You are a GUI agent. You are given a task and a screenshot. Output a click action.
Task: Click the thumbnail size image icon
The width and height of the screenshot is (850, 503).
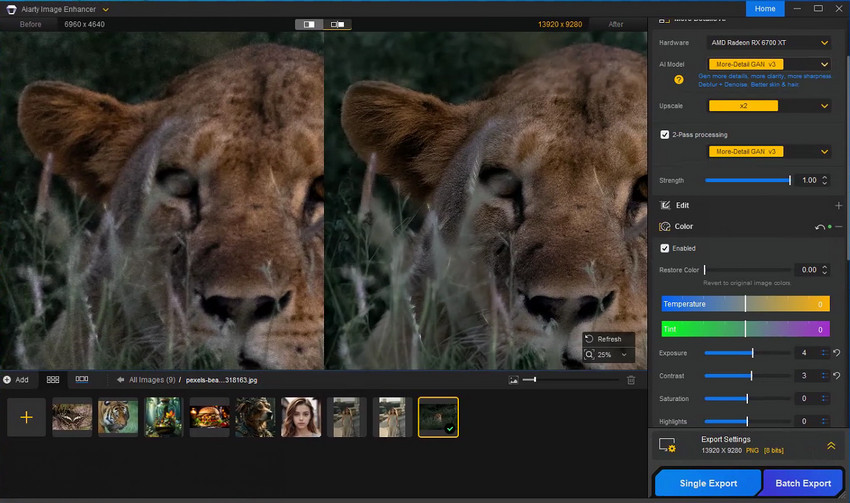tap(513, 381)
